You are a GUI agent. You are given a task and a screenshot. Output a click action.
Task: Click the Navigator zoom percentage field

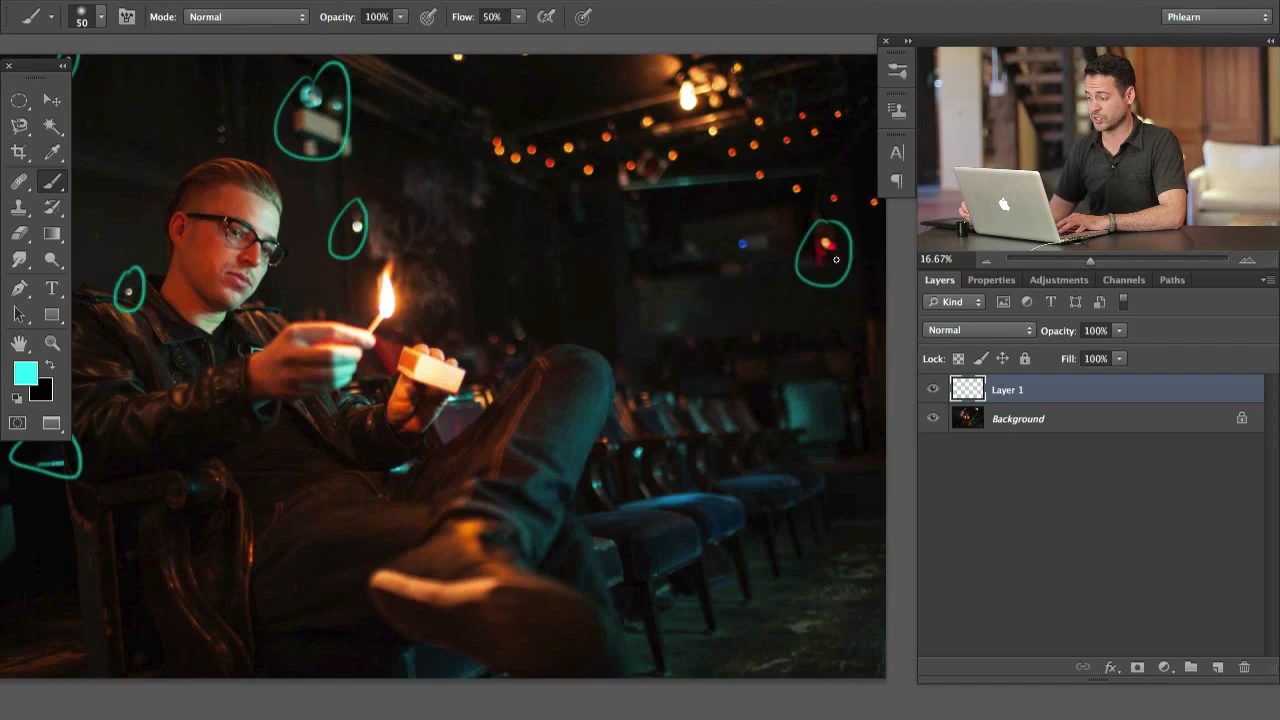coord(936,259)
